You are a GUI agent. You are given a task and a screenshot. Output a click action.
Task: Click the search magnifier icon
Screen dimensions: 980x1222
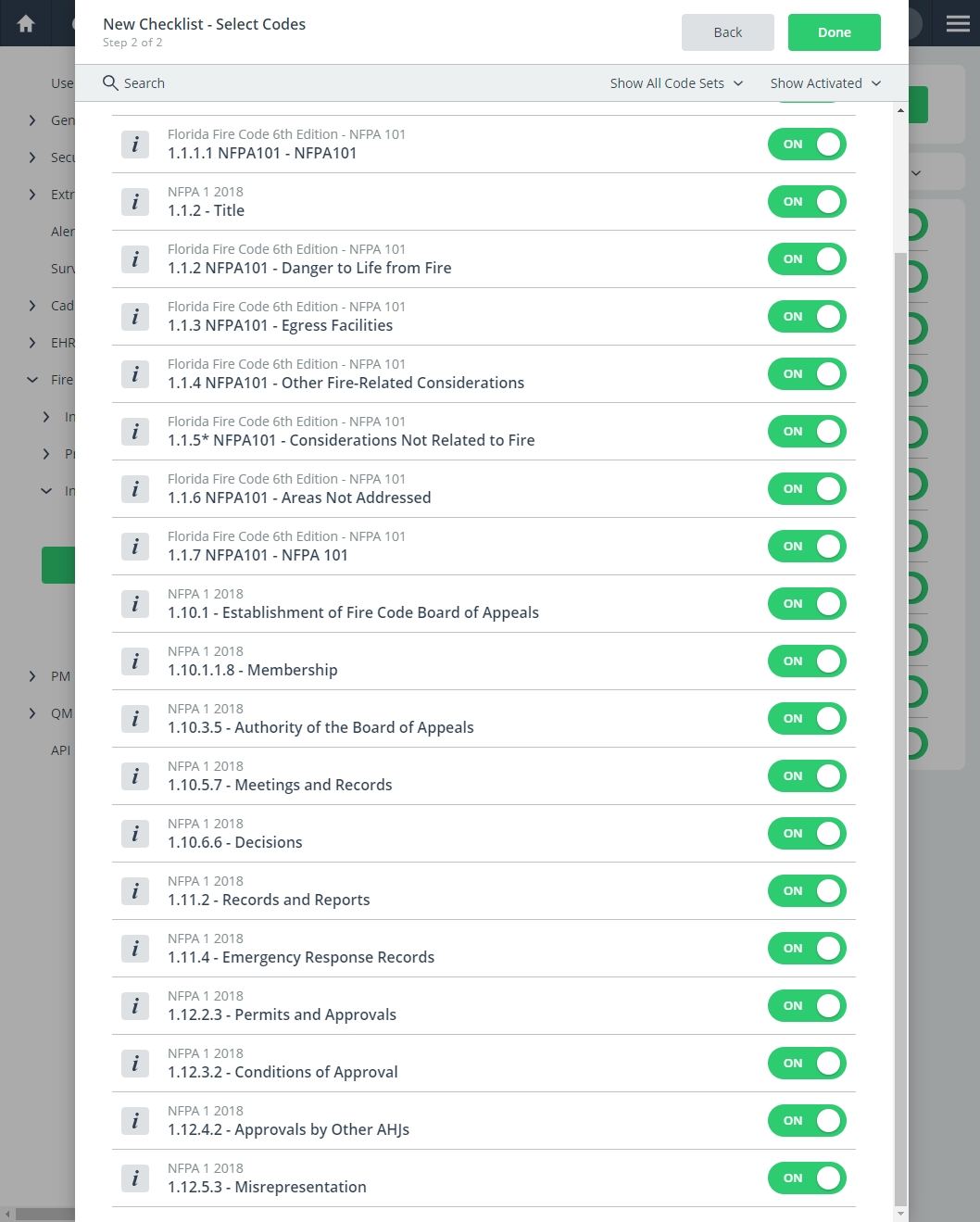pos(110,83)
